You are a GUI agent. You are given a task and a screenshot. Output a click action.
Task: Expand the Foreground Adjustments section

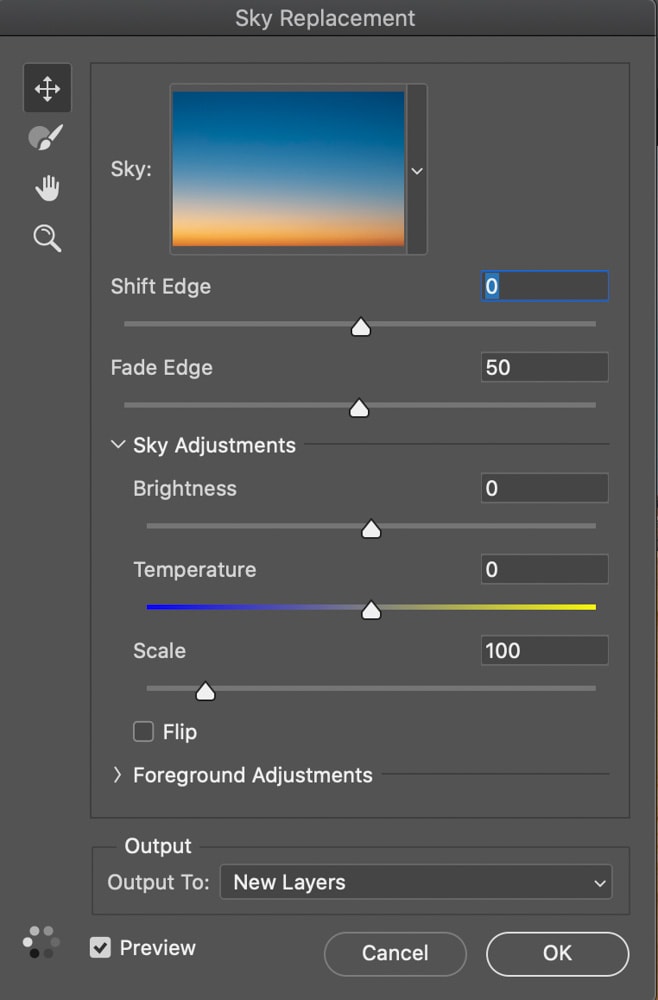[117, 774]
